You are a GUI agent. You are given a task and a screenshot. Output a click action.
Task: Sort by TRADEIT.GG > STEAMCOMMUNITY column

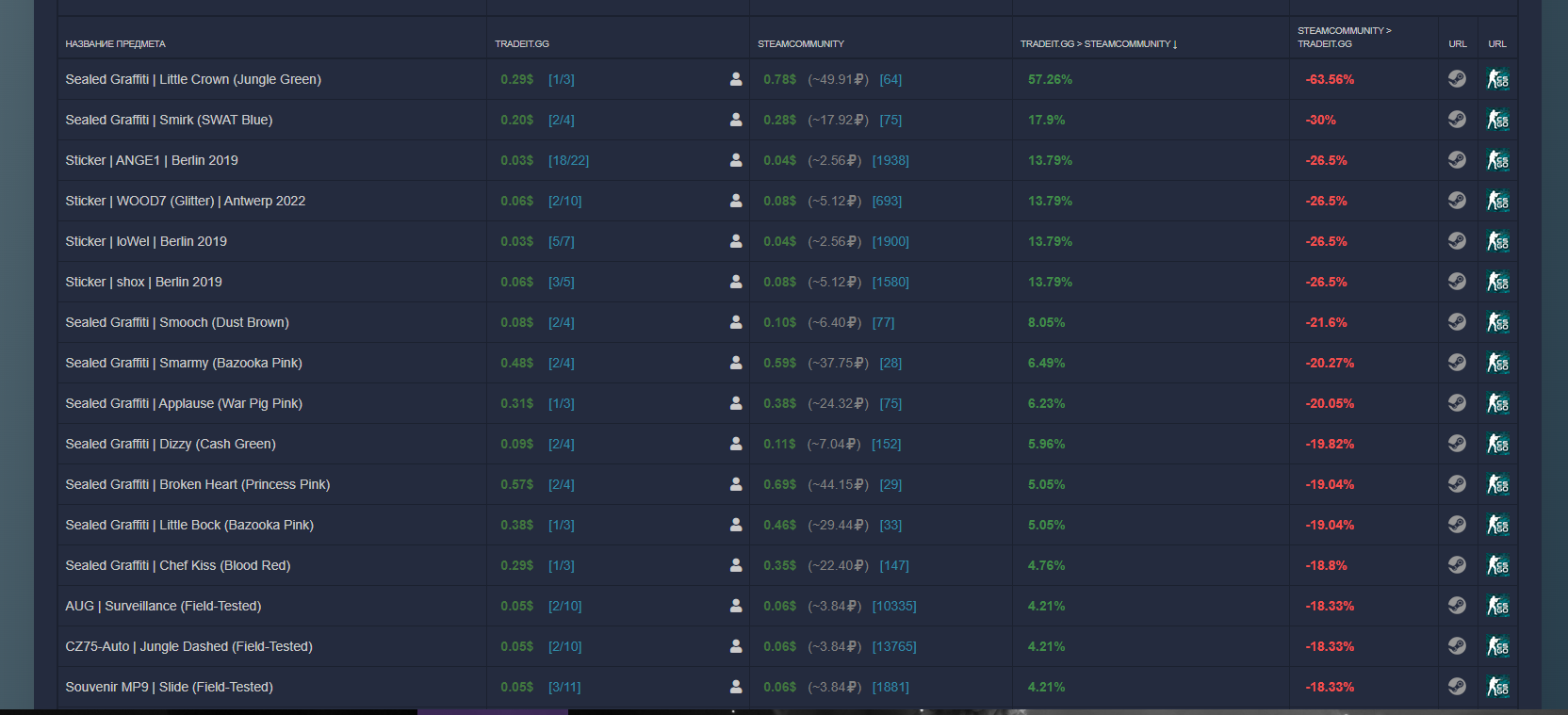point(1099,44)
